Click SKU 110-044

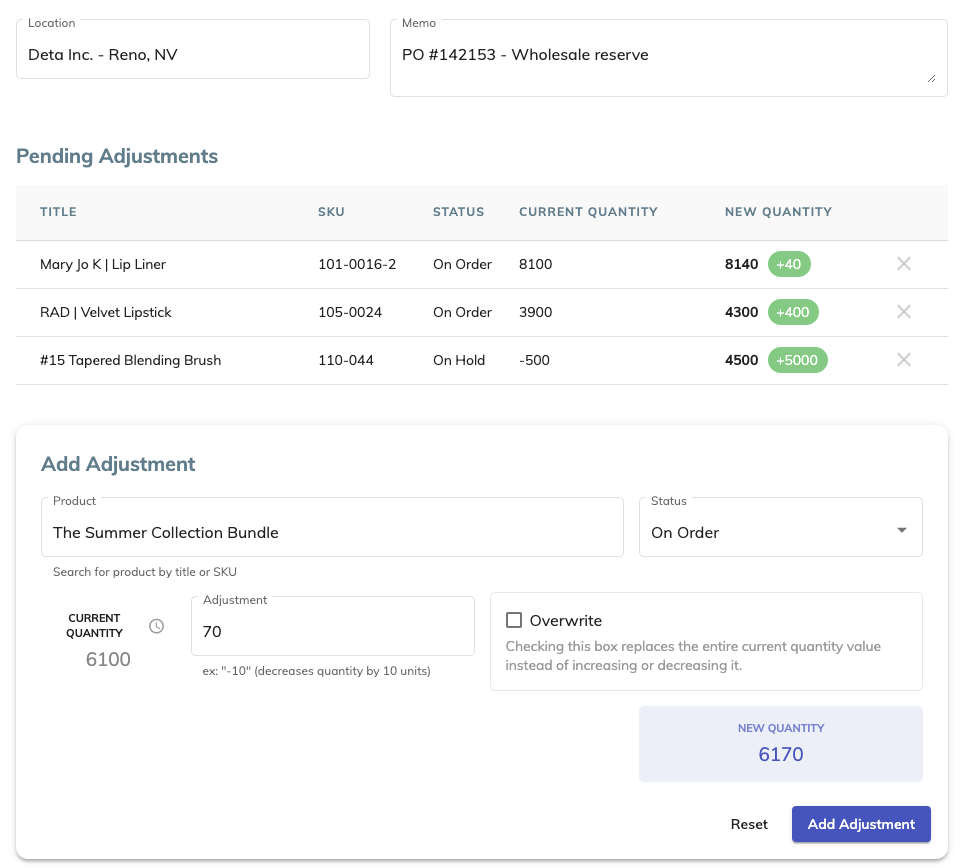pos(346,360)
